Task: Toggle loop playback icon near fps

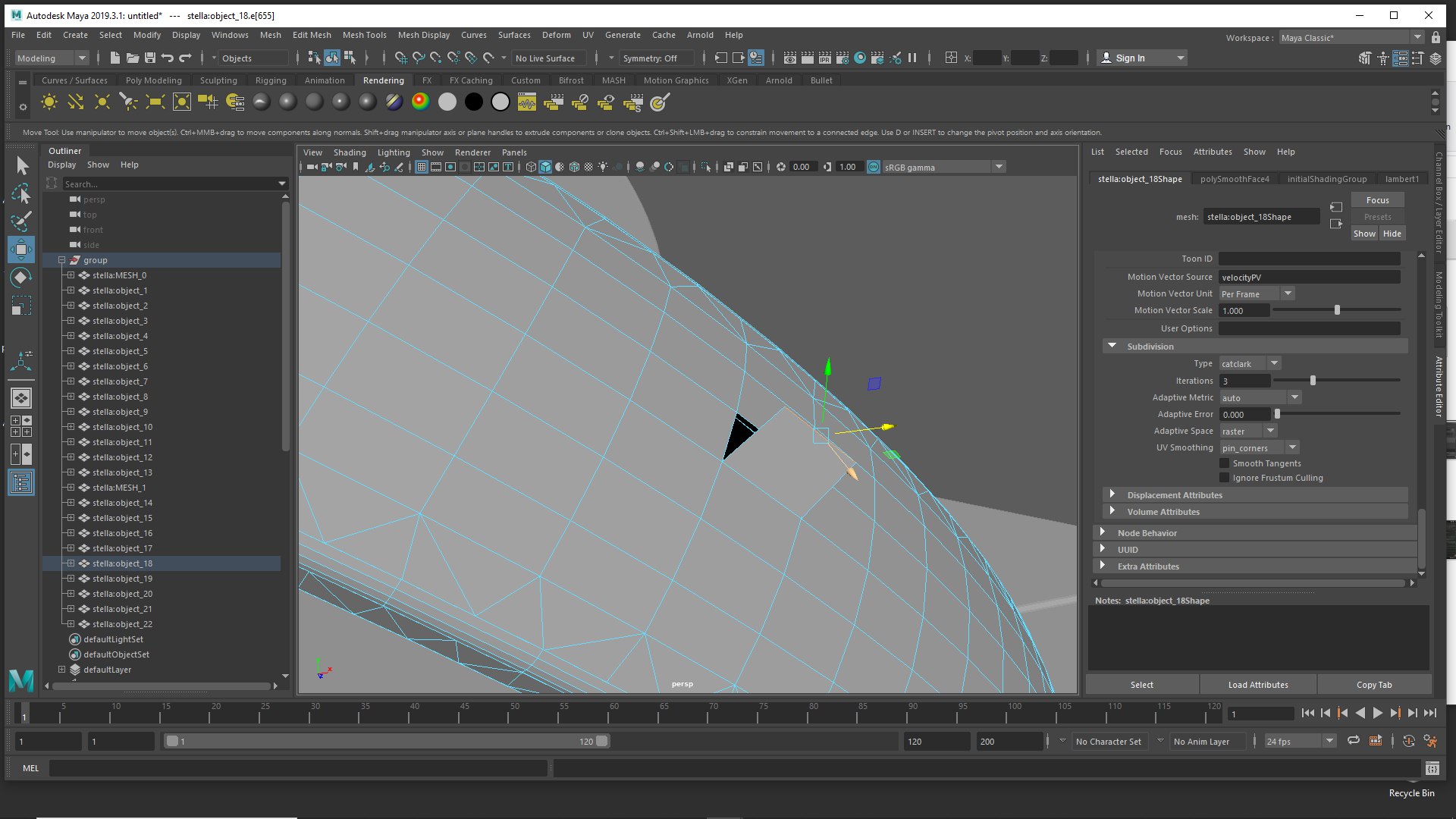Action: coord(1353,741)
